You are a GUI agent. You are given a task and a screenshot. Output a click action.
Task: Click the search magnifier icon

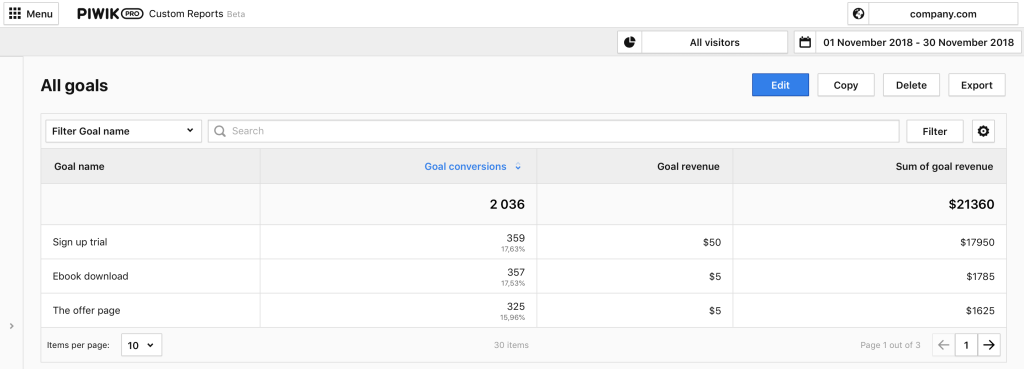[220, 131]
